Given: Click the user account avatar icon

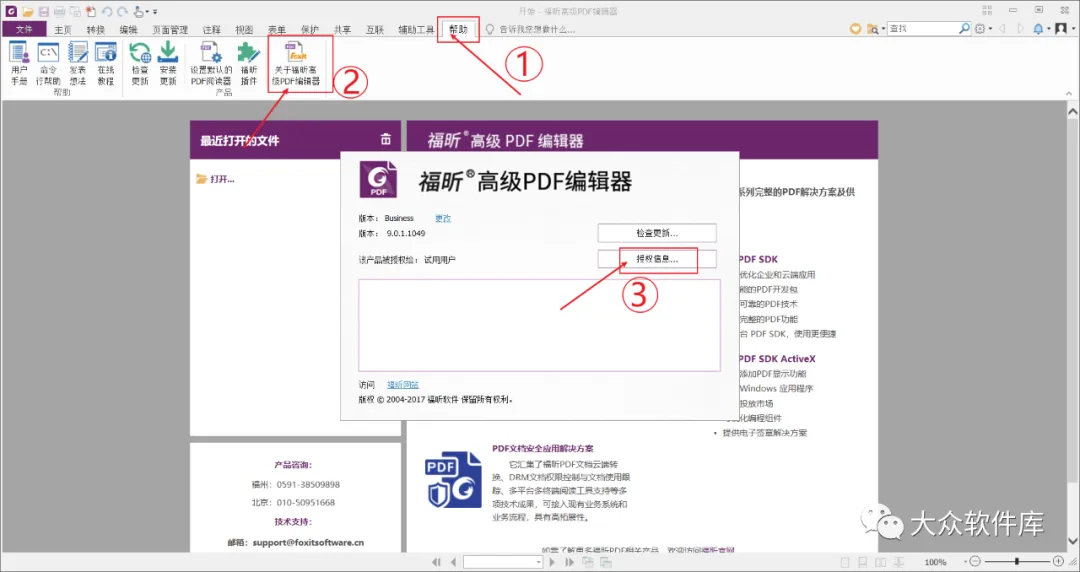Looking at the screenshot, I should (1061, 29).
